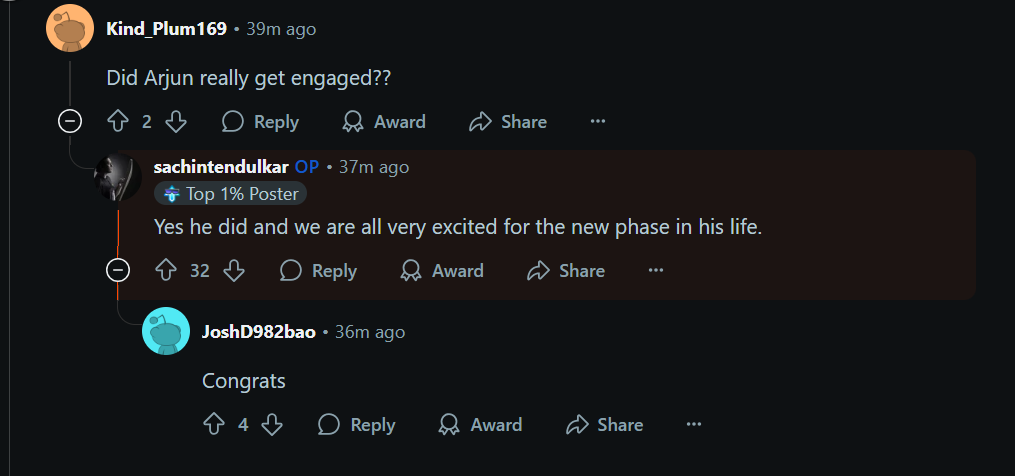Award sachintendulkar's reply
This screenshot has width=1015, height=476.
pyautogui.click(x=442, y=271)
